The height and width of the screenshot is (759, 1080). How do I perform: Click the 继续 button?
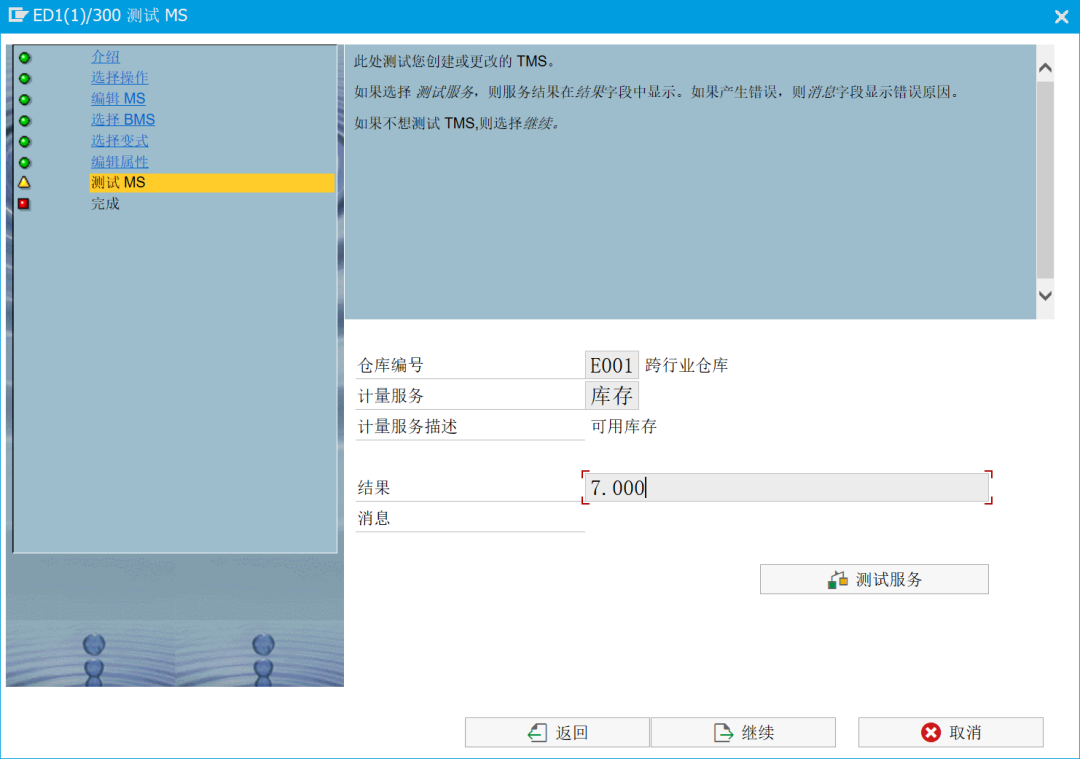pos(743,732)
